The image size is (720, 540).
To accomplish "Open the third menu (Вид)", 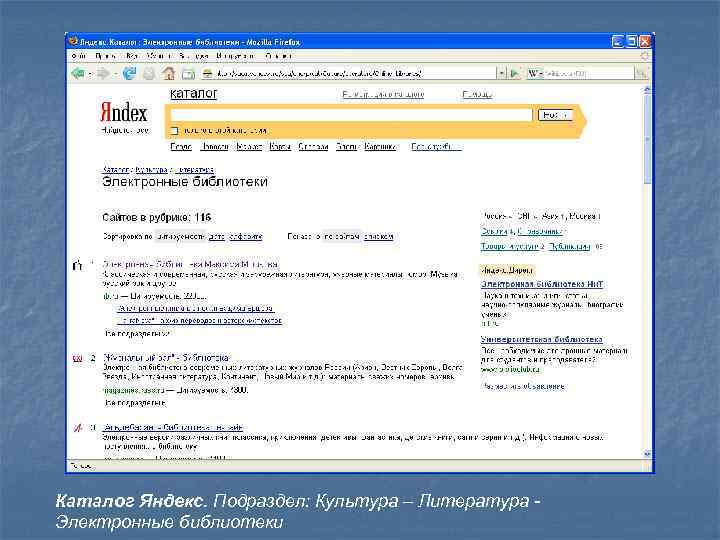I will point(132,56).
